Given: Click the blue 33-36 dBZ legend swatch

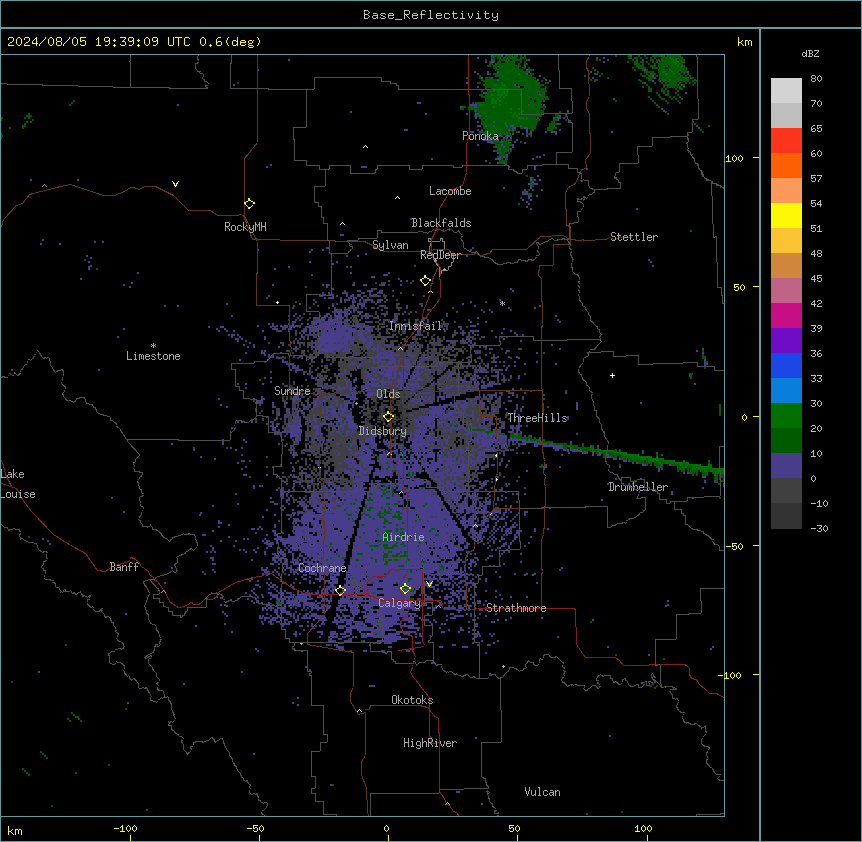Looking at the screenshot, I should pos(786,365).
